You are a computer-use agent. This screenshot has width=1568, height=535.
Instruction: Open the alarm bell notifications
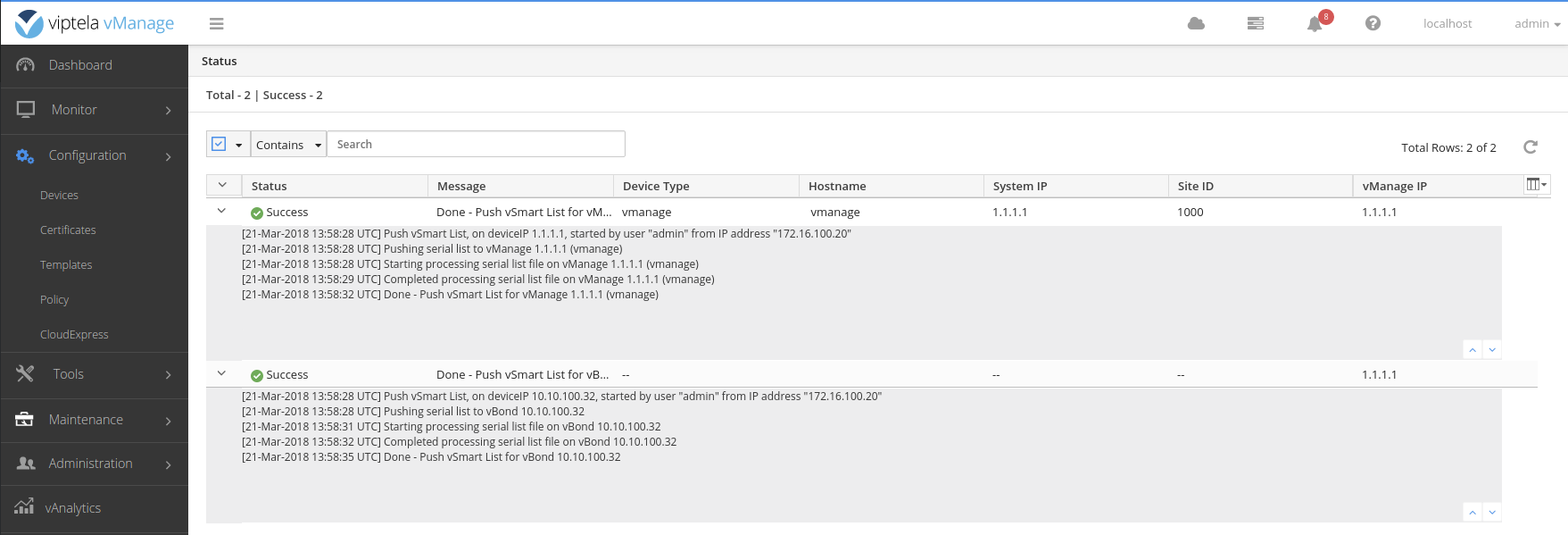[x=1315, y=24]
